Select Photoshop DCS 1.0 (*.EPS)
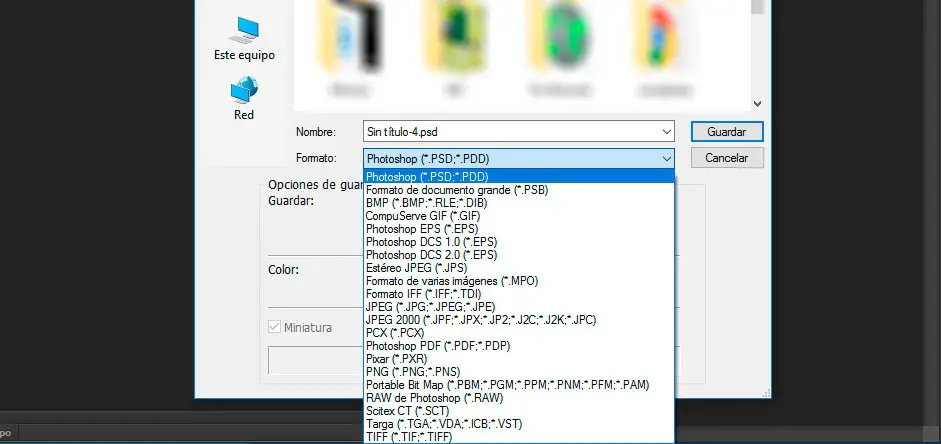941x444 pixels. 519,242
